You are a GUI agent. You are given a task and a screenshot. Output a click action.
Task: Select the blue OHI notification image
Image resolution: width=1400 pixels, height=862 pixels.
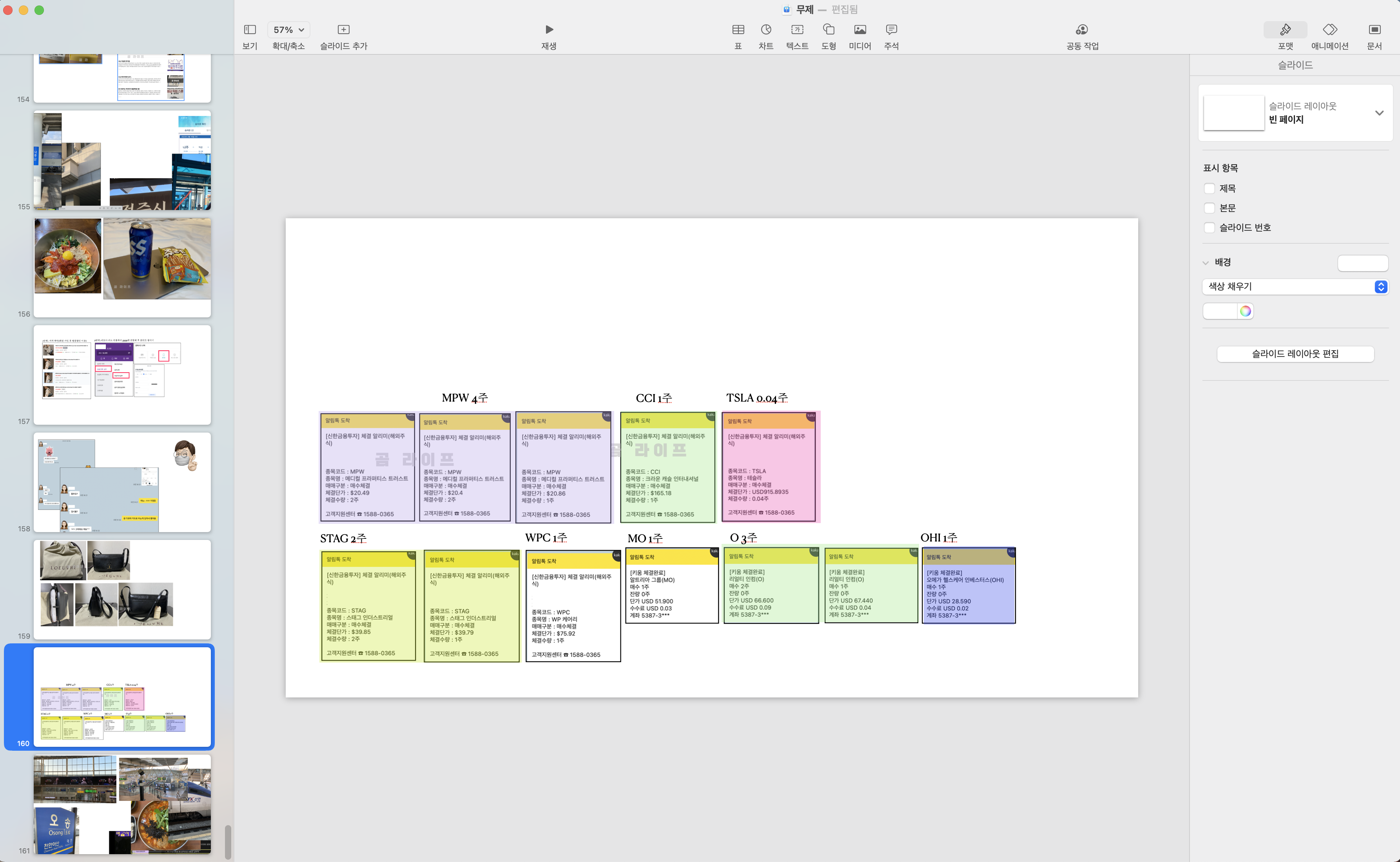[969, 585]
